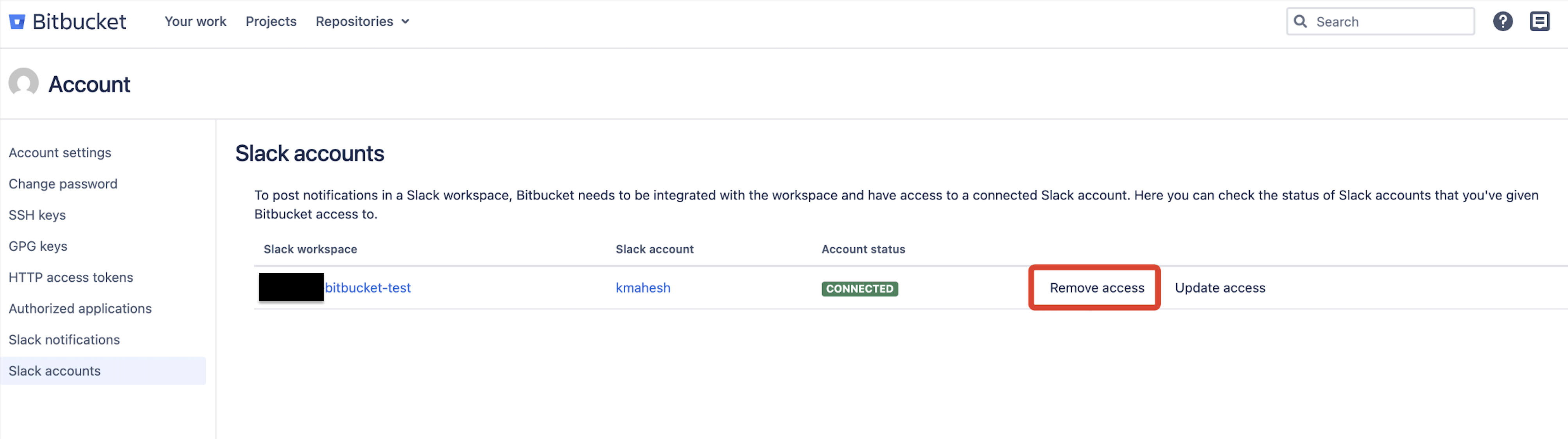Click the CONNECTED status badge
Viewport: 1568px width, 439px height.
pyautogui.click(x=859, y=289)
